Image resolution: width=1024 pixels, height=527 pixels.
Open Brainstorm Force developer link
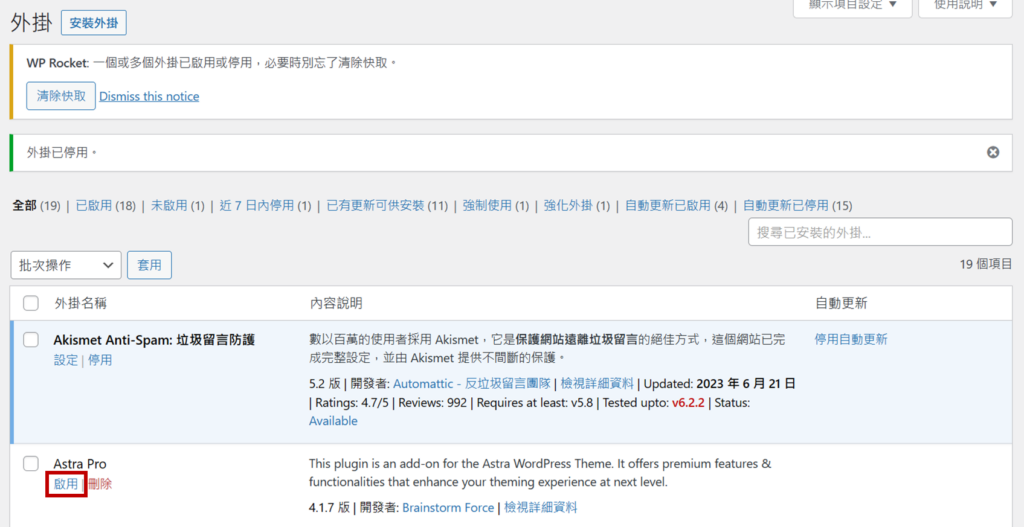point(448,507)
